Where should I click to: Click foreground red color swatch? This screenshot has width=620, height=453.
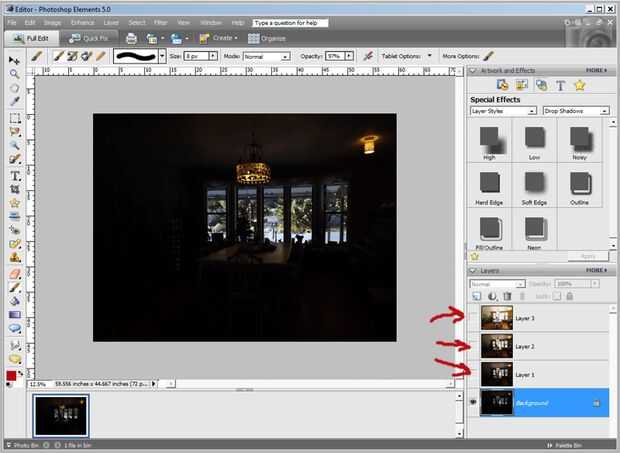[11, 376]
